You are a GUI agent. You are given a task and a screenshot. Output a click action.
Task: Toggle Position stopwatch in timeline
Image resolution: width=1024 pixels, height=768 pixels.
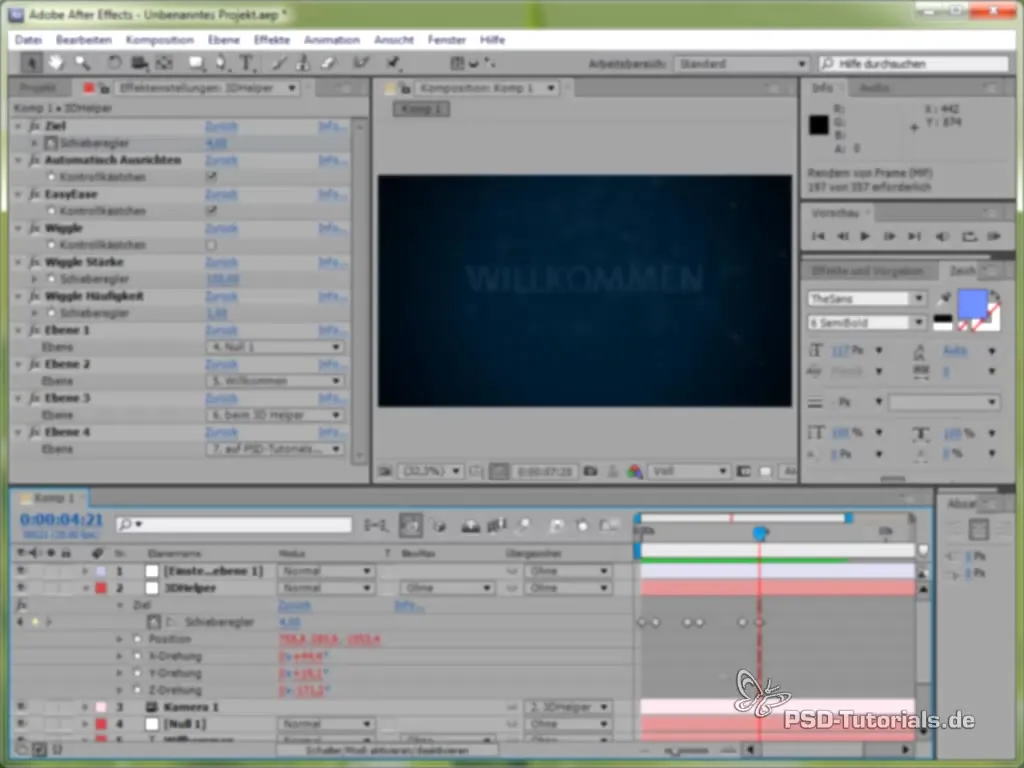point(137,639)
